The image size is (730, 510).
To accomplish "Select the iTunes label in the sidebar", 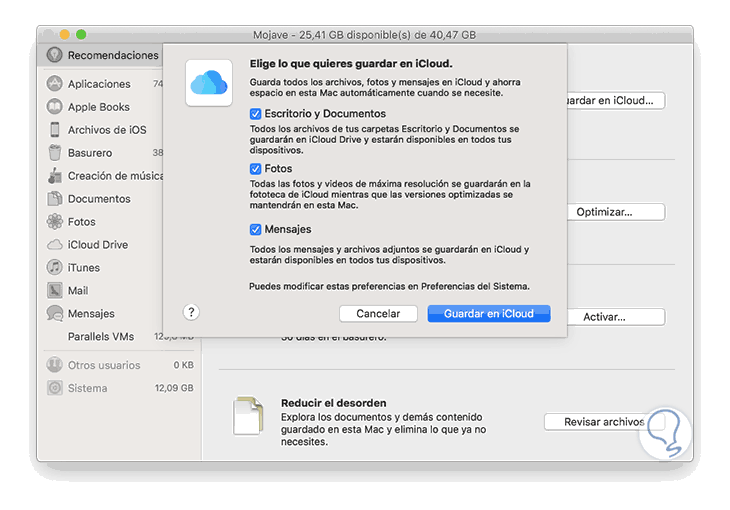I will 84,268.
